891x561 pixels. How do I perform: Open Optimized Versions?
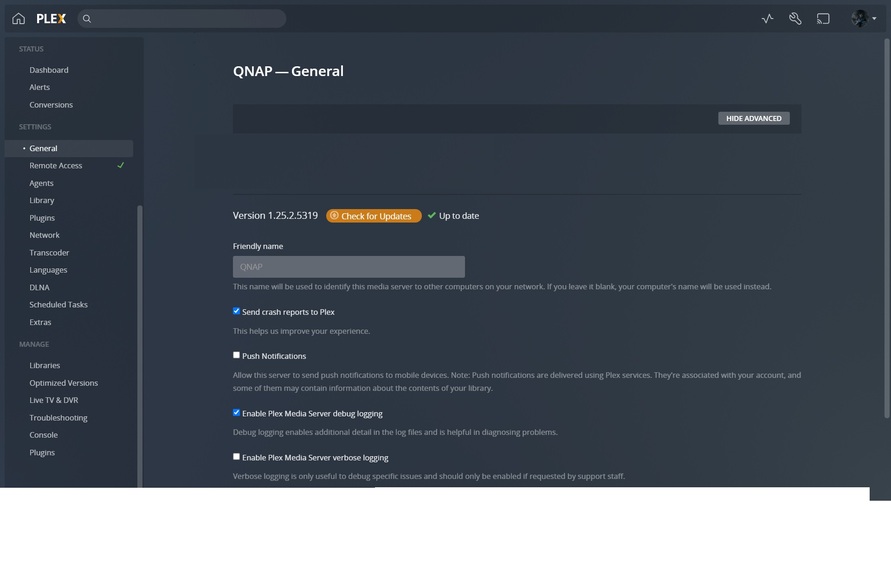coord(64,383)
